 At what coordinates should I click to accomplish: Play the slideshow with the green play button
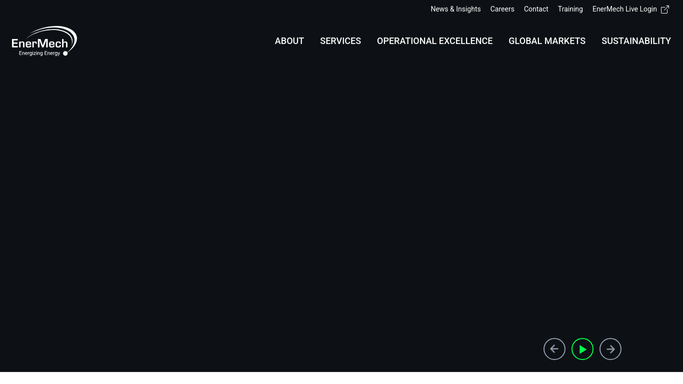[x=582, y=349]
